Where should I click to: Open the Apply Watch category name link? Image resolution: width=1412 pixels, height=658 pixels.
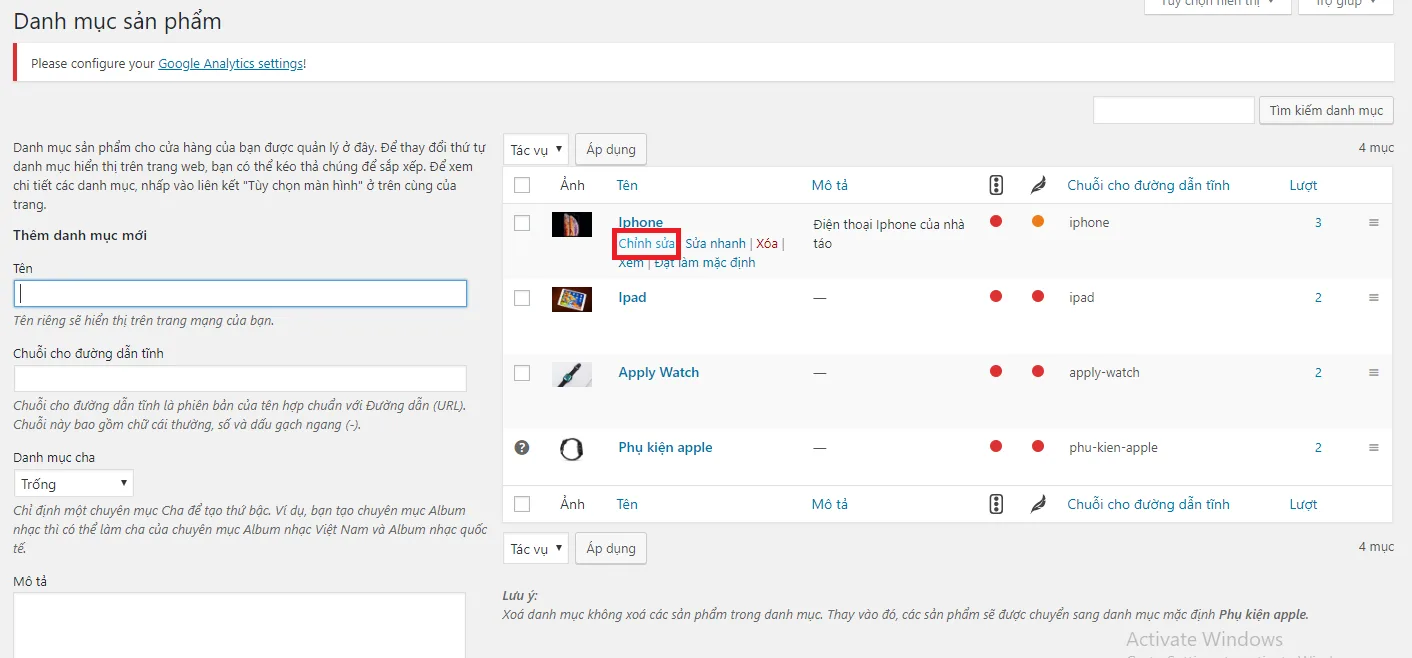tap(659, 373)
